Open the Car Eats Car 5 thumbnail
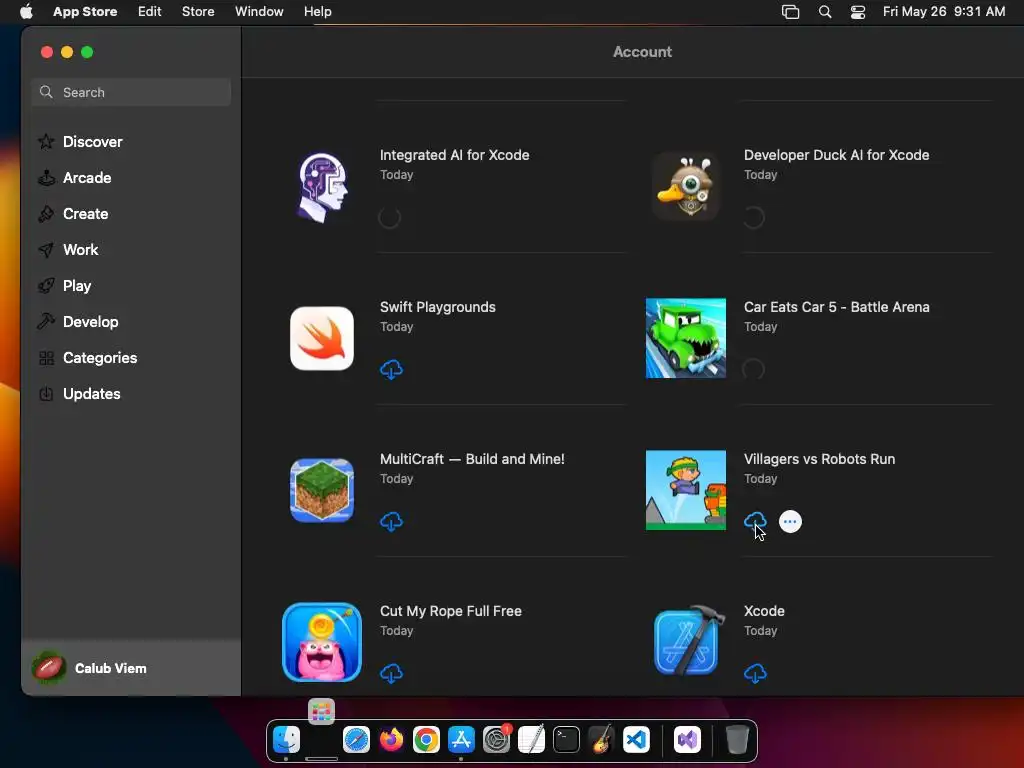 pyautogui.click(x=686, y=338)
